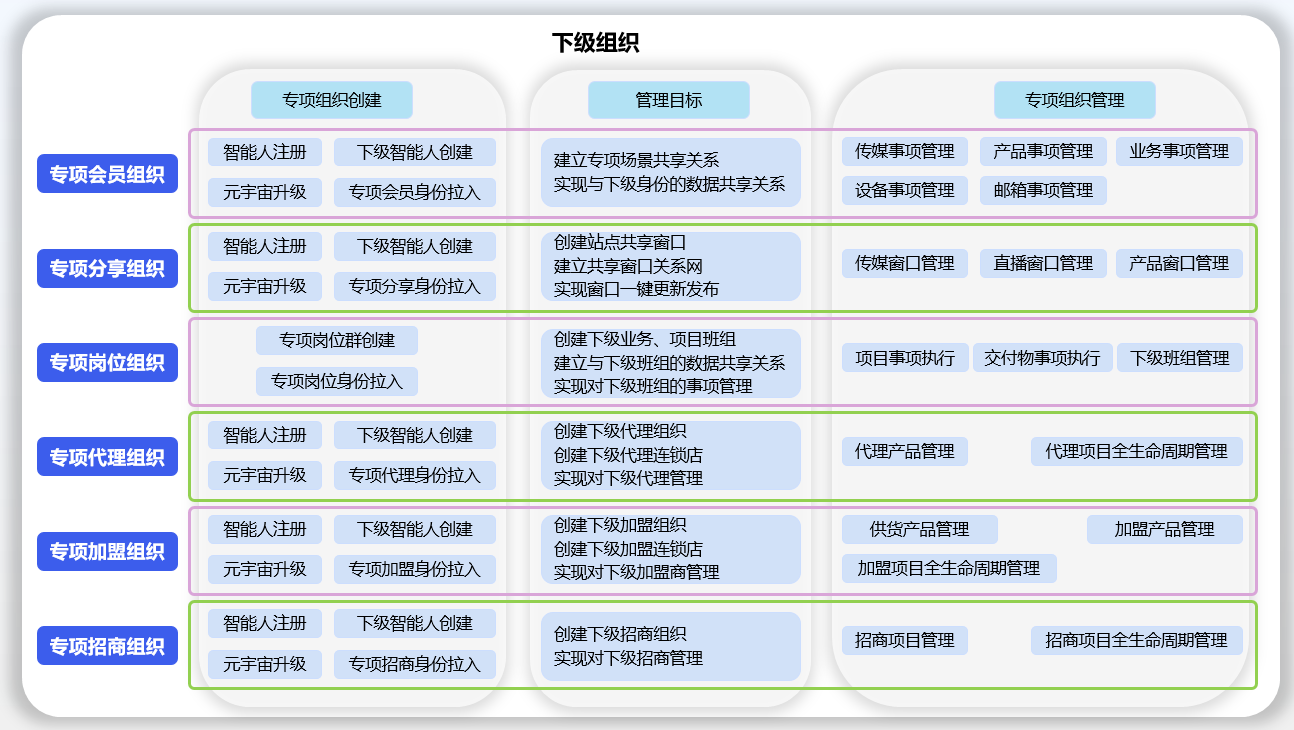
Task: Open 传媒窗口管理
Action: click(x=905, y=263)
